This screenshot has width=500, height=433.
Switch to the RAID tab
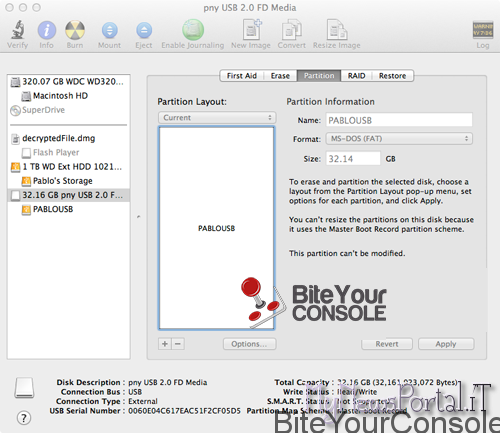(356, 76)
